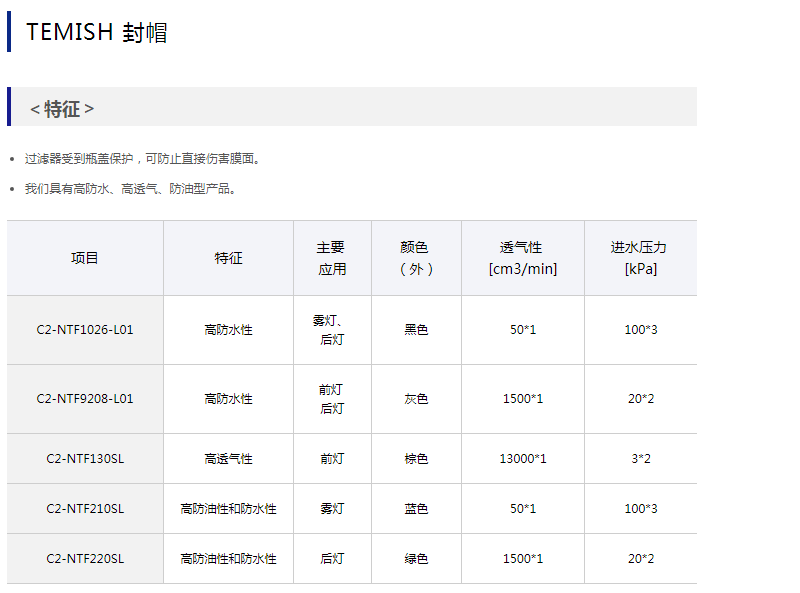Click the 进水压力 [kPa] column header
This screenshot has height=593, width=800.
pos(639,258)
